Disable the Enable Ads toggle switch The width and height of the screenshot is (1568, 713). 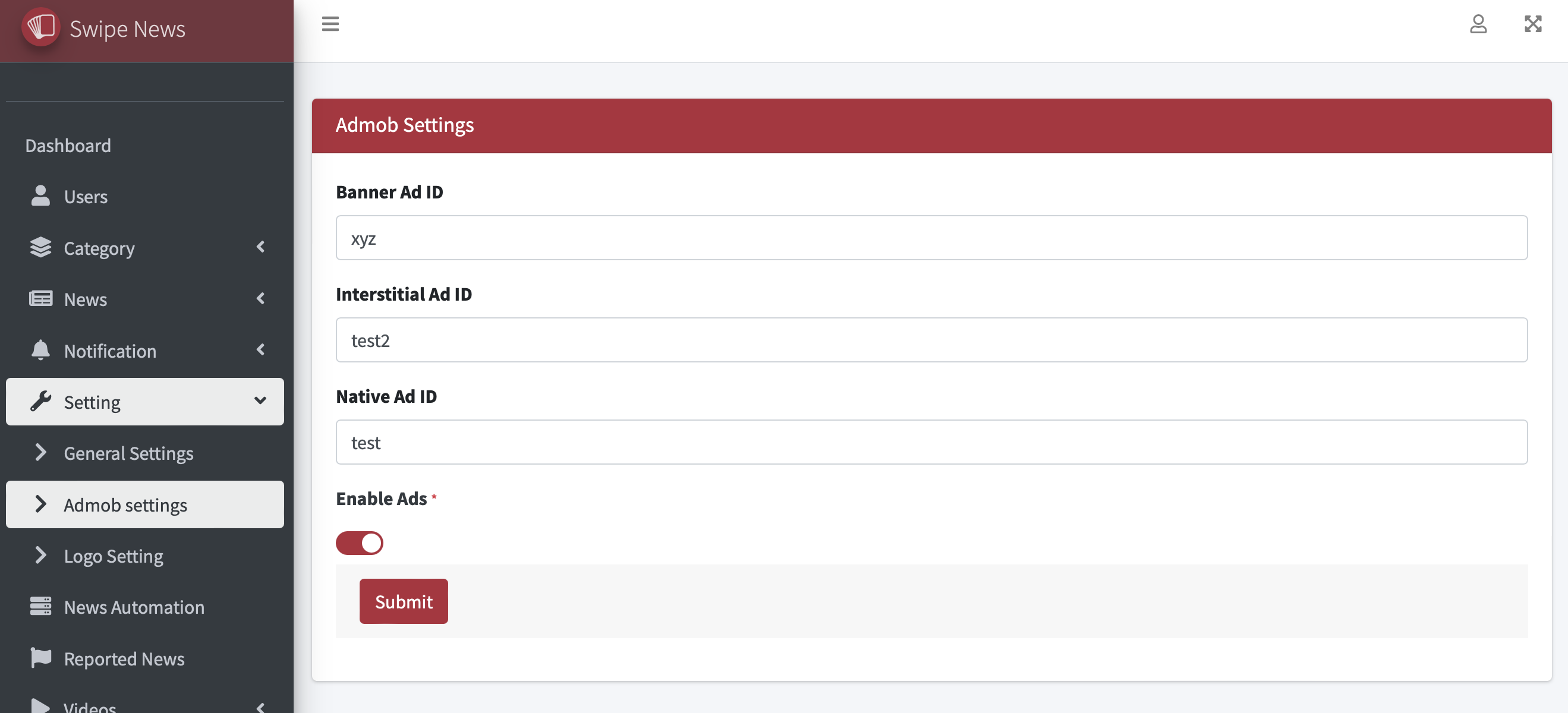359,542
